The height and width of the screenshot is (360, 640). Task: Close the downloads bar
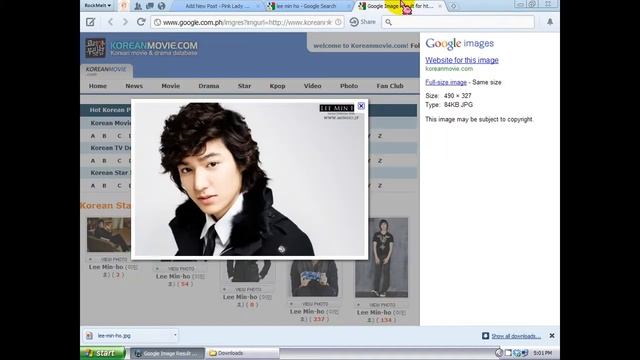[552, 336]
